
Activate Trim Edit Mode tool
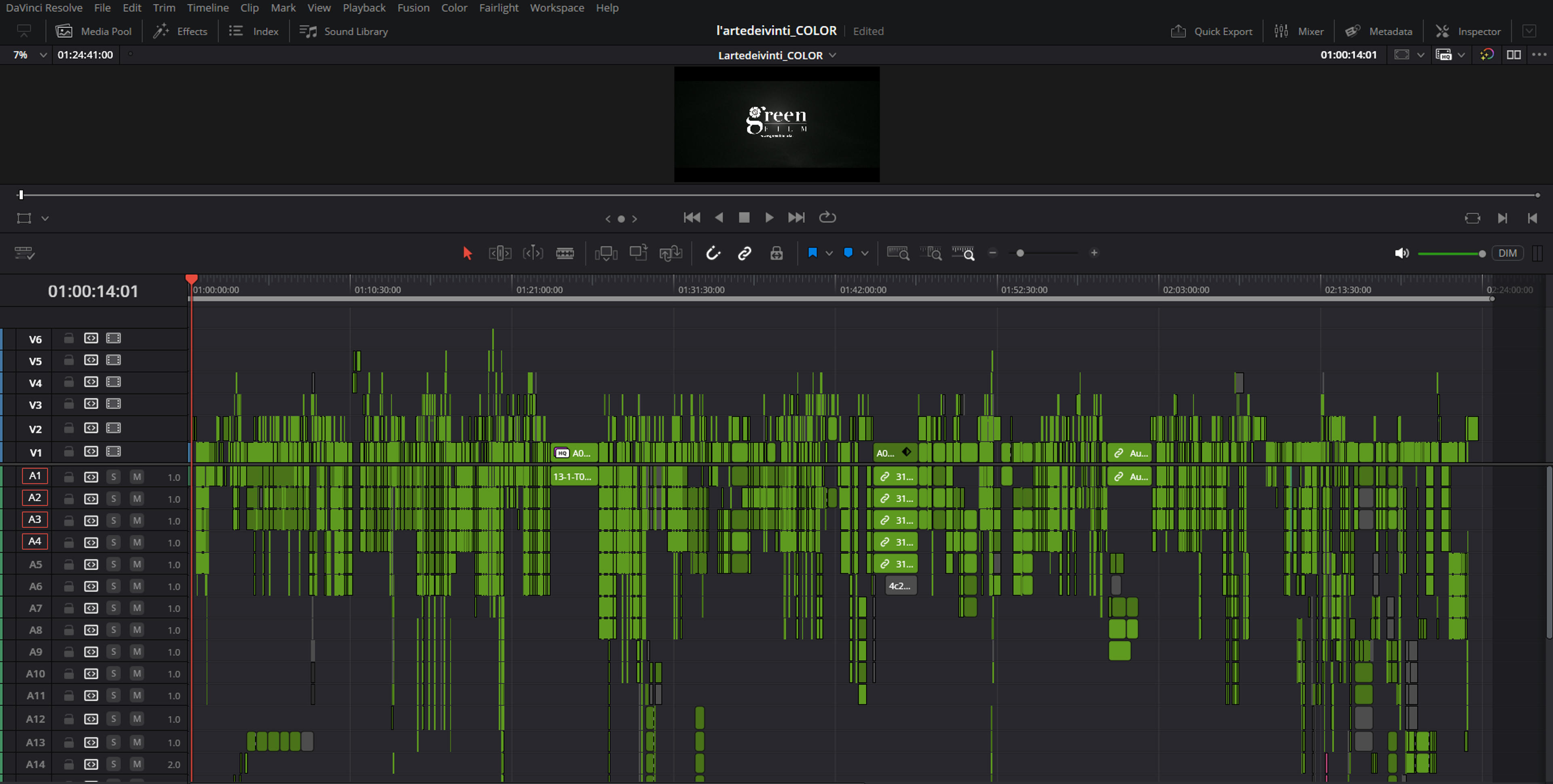500,253
